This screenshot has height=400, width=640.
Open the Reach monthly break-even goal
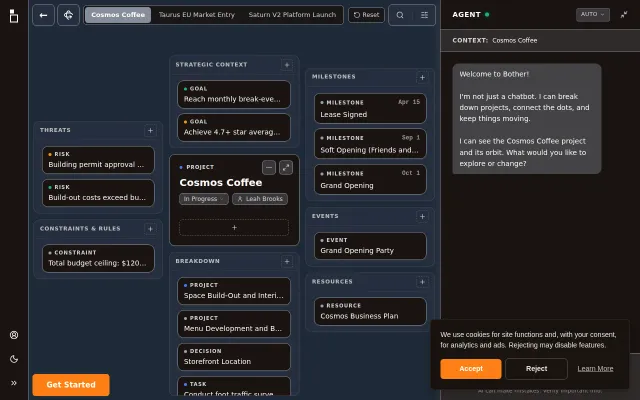pos(234,94)
